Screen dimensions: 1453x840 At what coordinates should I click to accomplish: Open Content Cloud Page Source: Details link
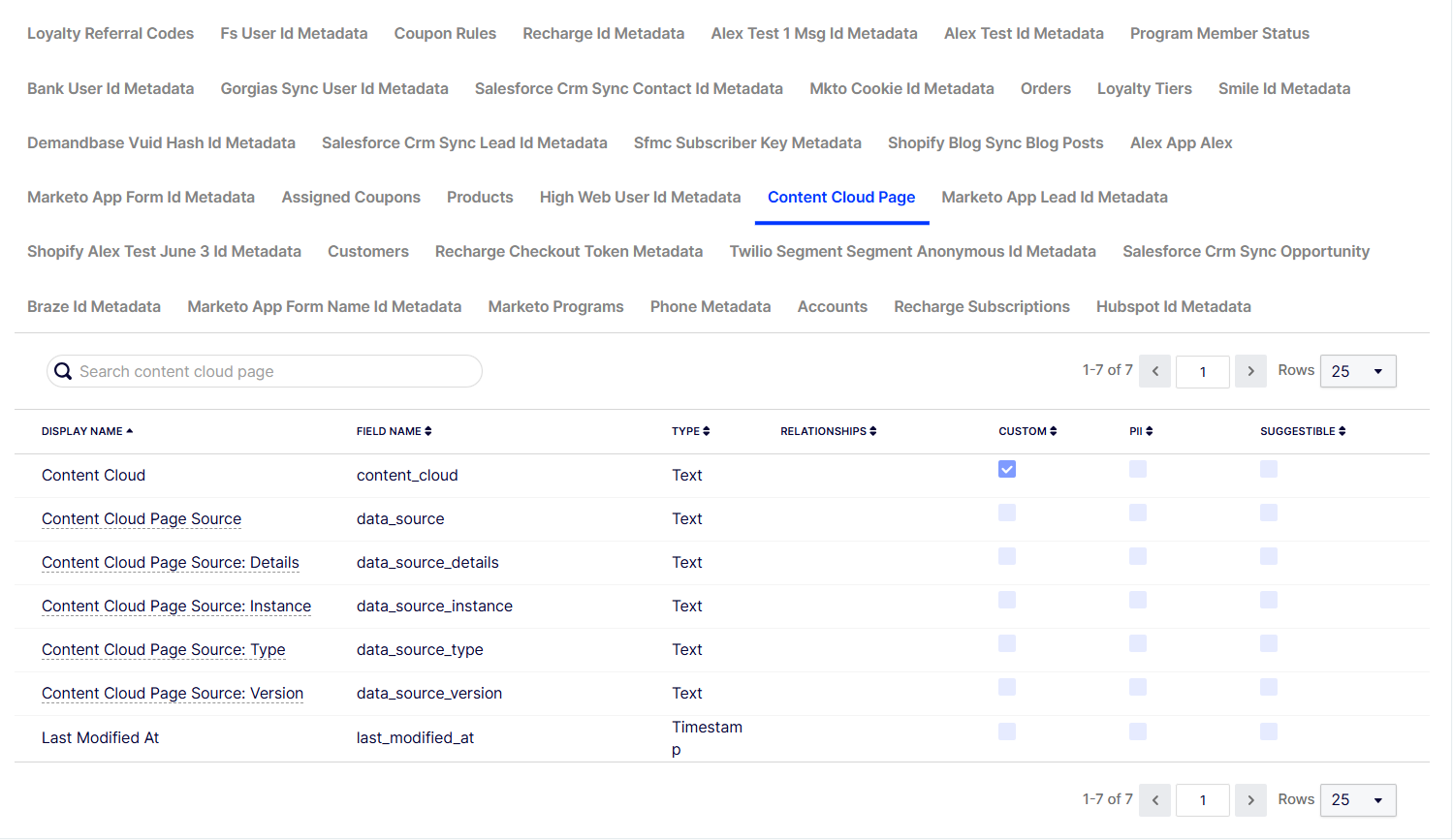point(171,562)
